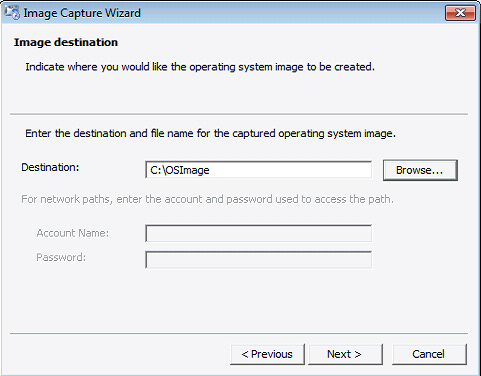Click the 'Enter the destination and file name' instruction
The height and width of the screenshot is (376, 481).
click(211, 134)
